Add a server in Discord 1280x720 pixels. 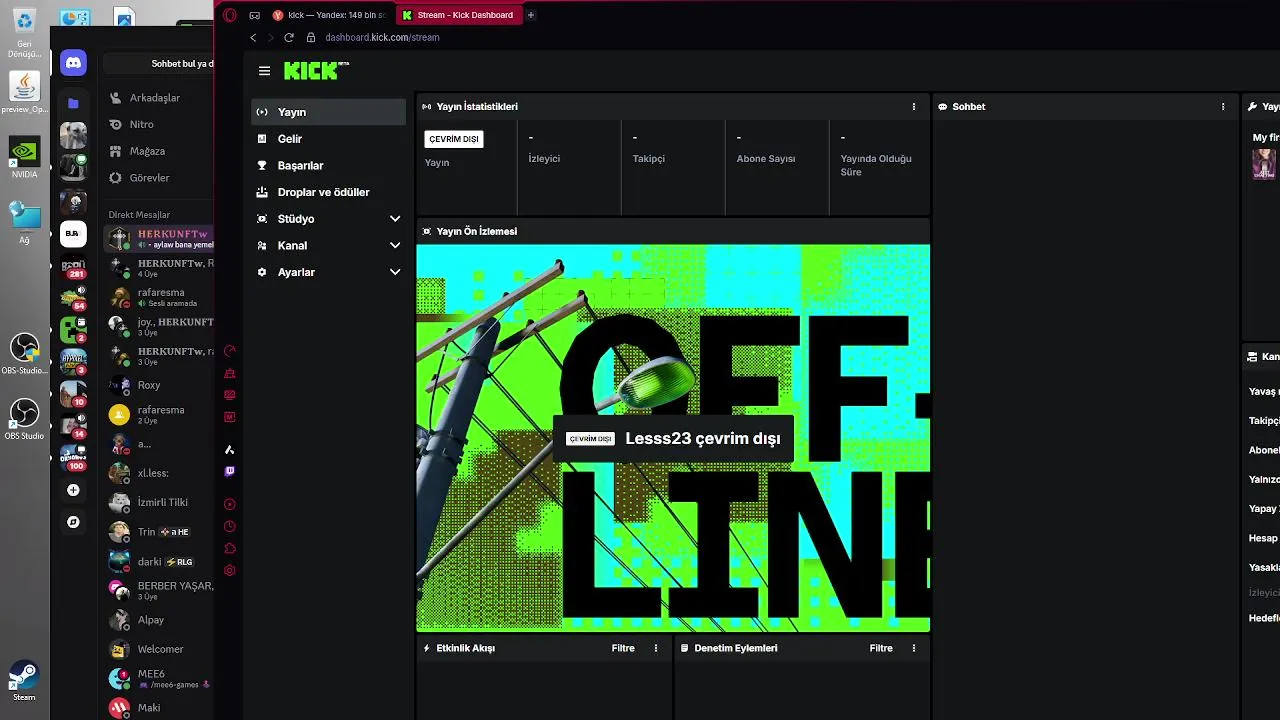pyautogui.click(x=73, y=490)
